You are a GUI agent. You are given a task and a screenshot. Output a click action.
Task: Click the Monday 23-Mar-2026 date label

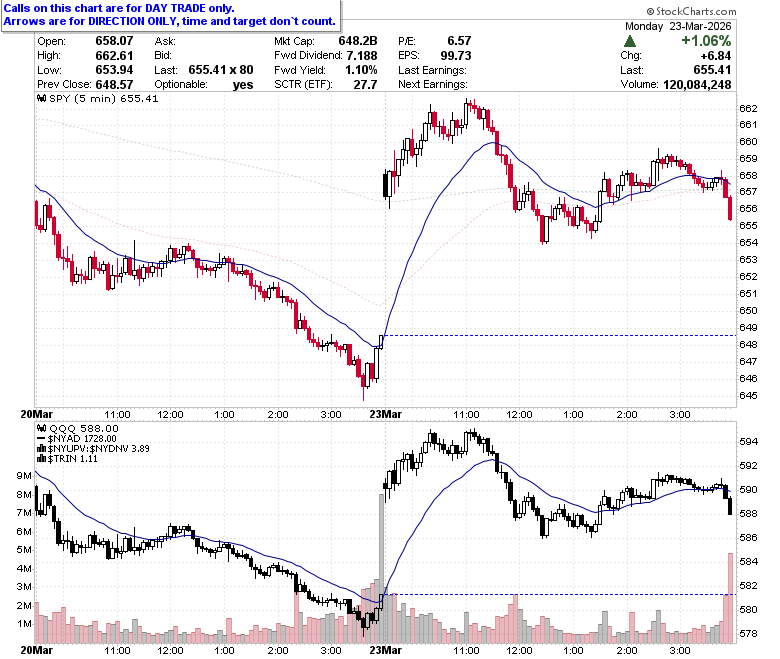(678, 26)
